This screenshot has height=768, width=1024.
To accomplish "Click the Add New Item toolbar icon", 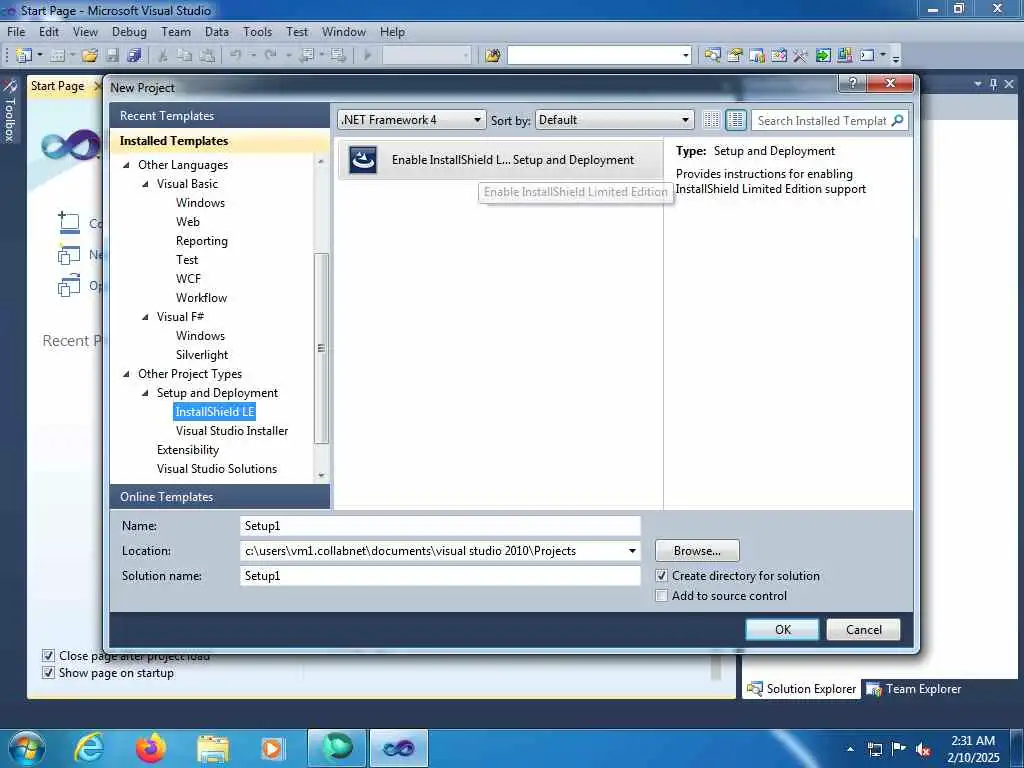I will point(57,56).
